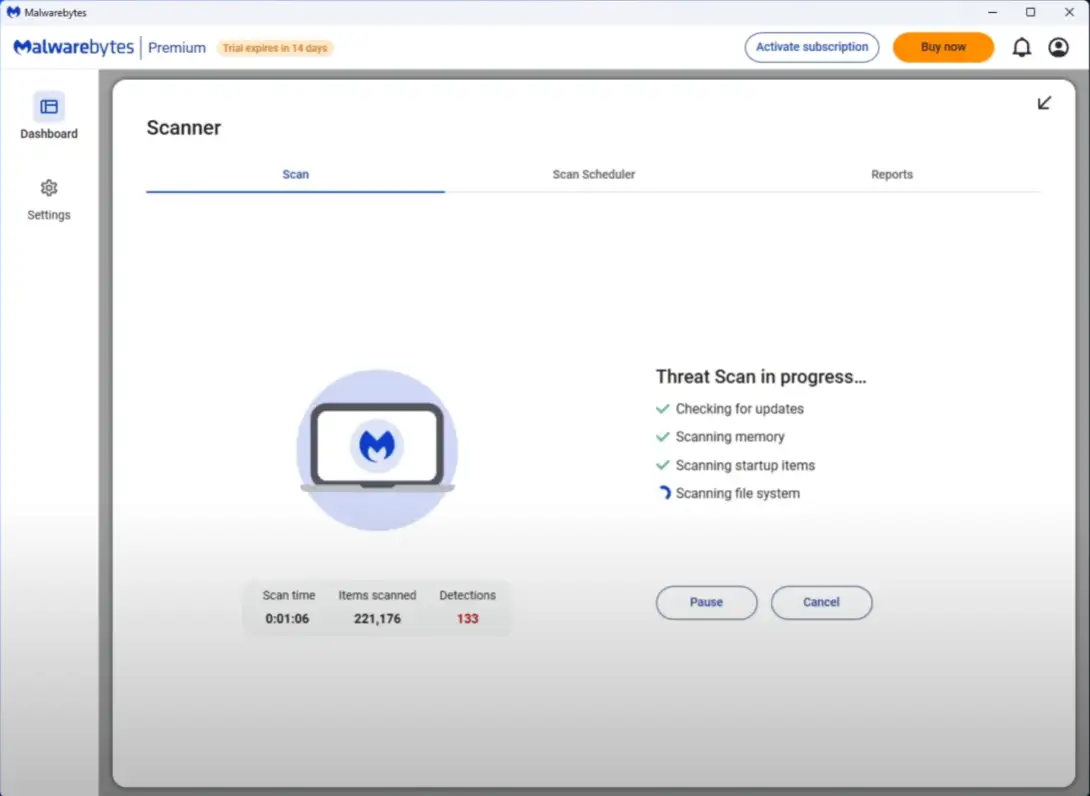This screenshot has height=796, width=1090.
Task: Open the Reports tab
Action: (891, 174)
